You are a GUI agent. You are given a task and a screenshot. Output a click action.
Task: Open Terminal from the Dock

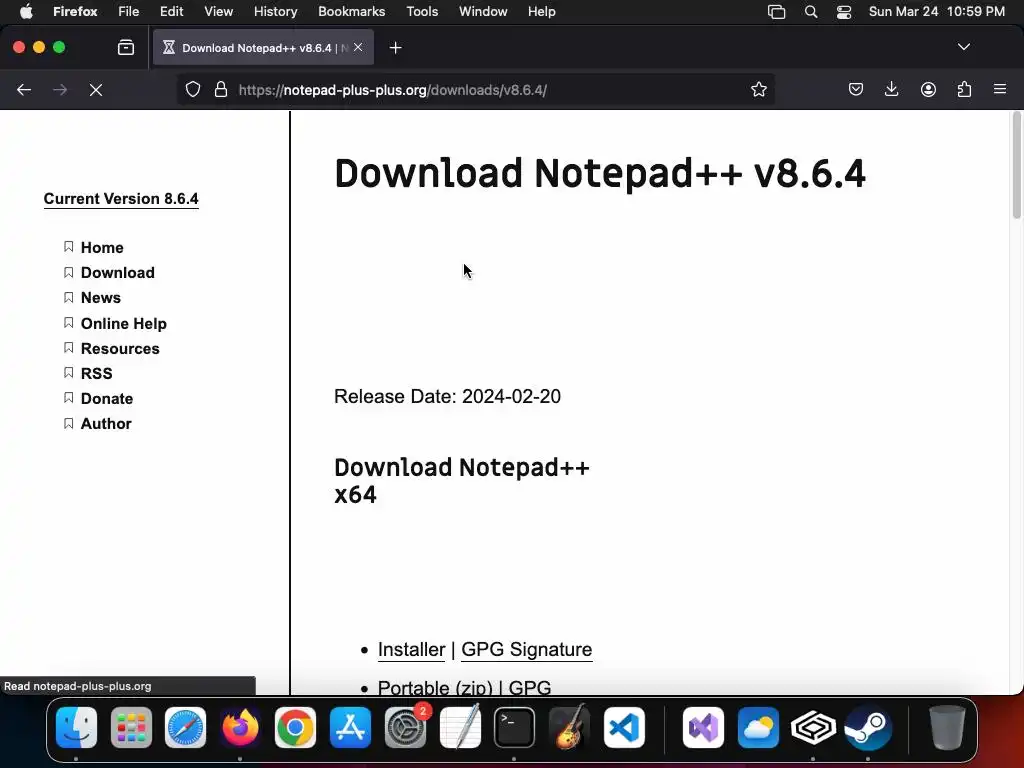click(x=515, y=728)
